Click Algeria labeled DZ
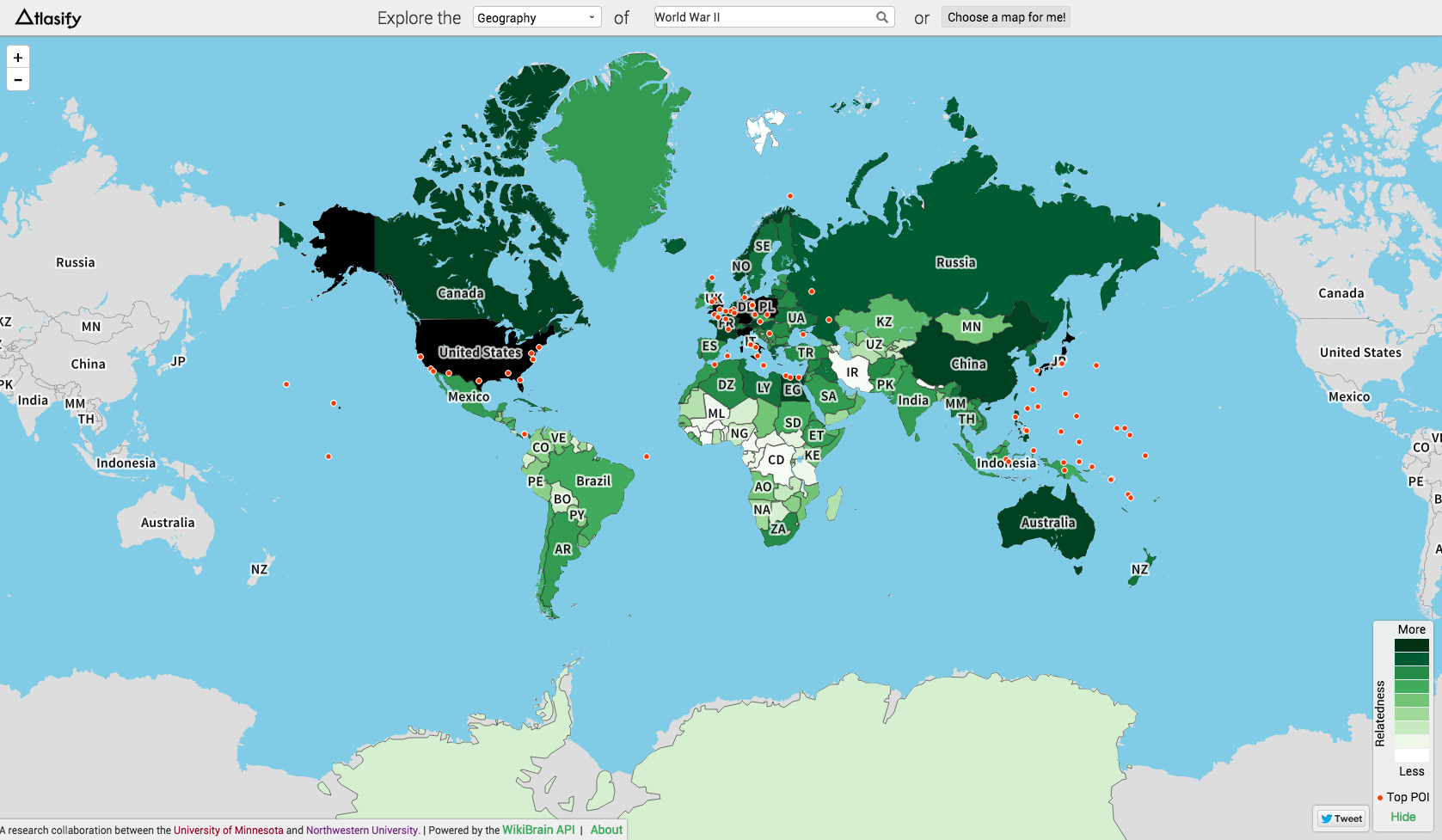The width and height of the screenshot is (1442, 840). (726, 384)
